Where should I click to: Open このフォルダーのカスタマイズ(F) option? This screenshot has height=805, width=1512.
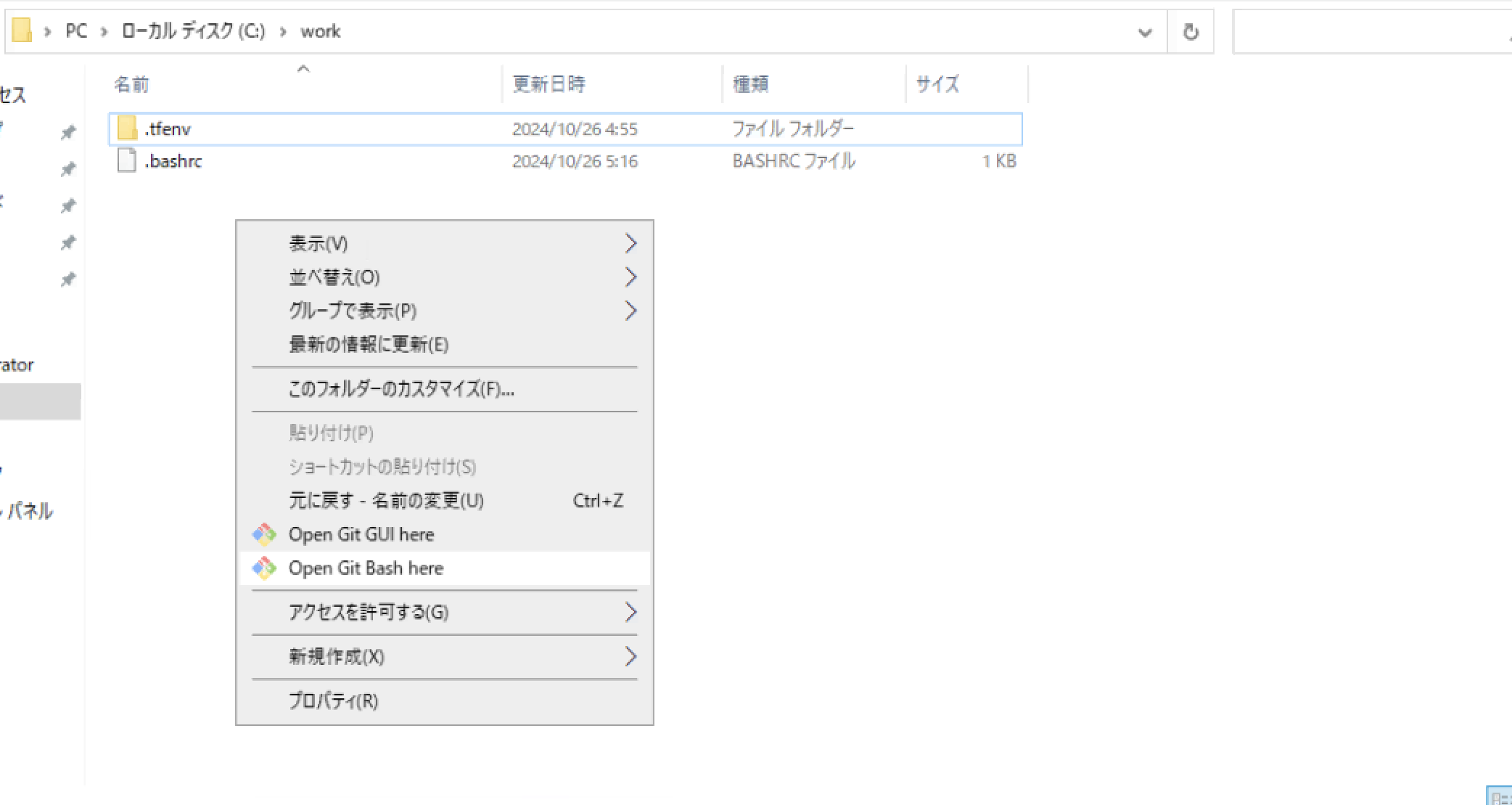tap(400, 389)
